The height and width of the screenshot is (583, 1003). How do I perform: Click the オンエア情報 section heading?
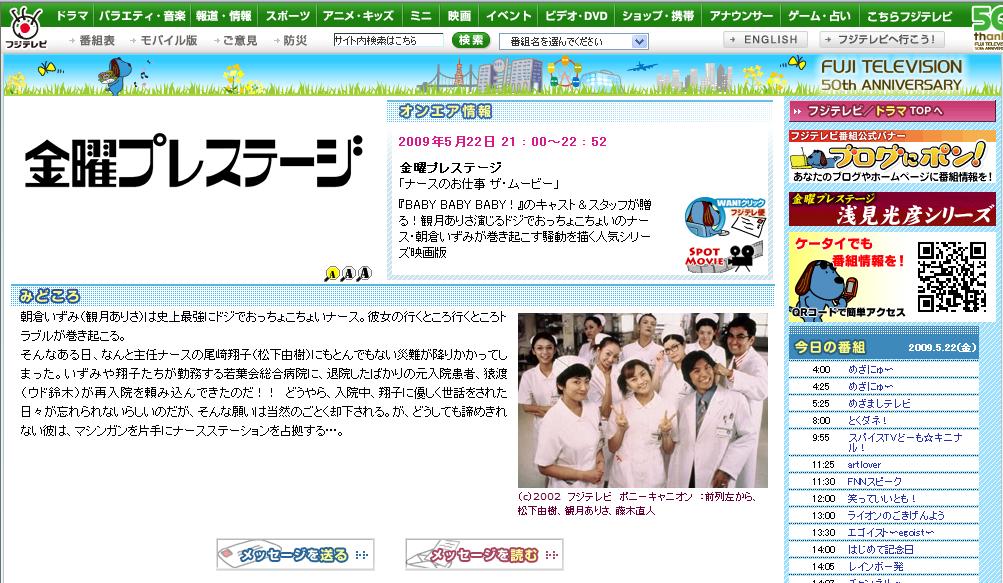(x=445, y=111)
